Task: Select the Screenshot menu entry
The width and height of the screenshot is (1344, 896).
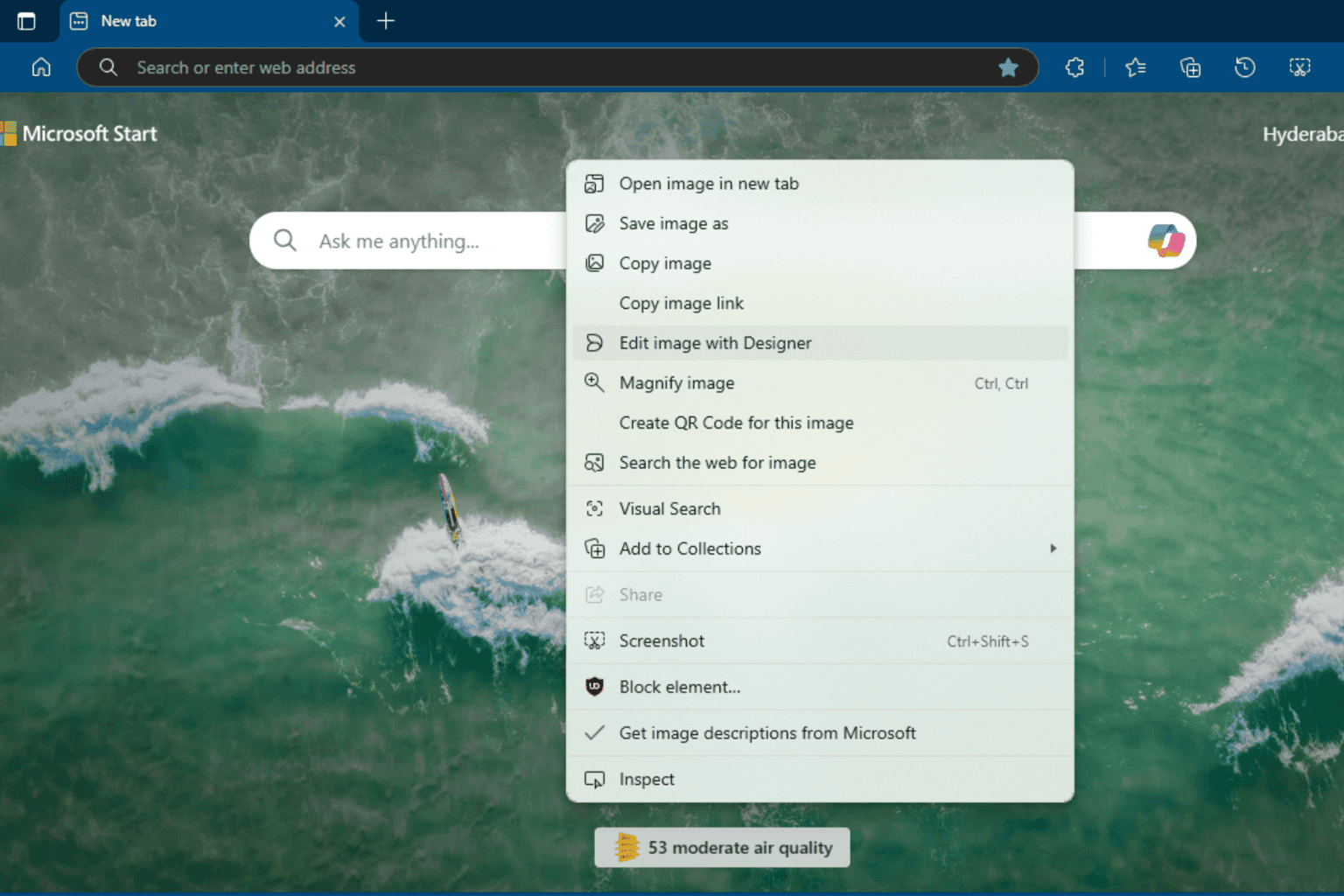Action: (820, 641)
